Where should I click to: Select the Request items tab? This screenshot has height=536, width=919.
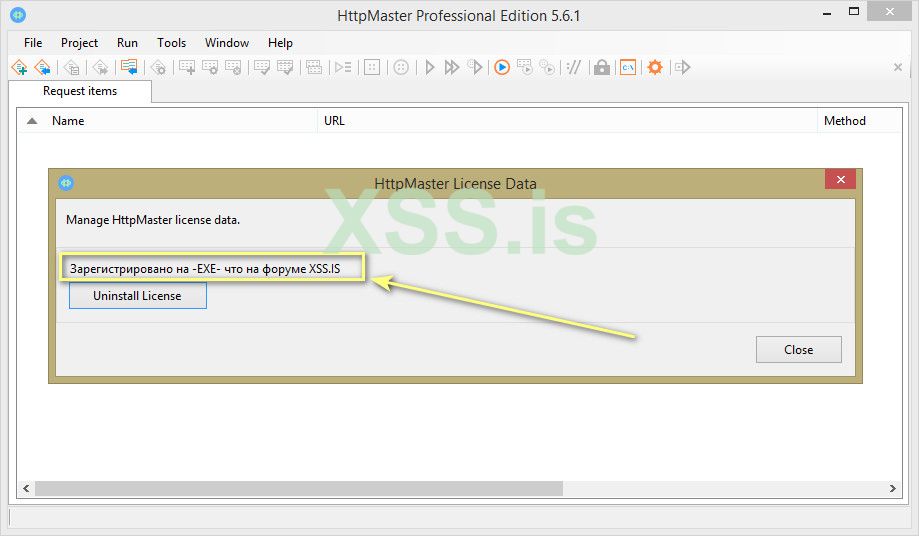[80, 91]
